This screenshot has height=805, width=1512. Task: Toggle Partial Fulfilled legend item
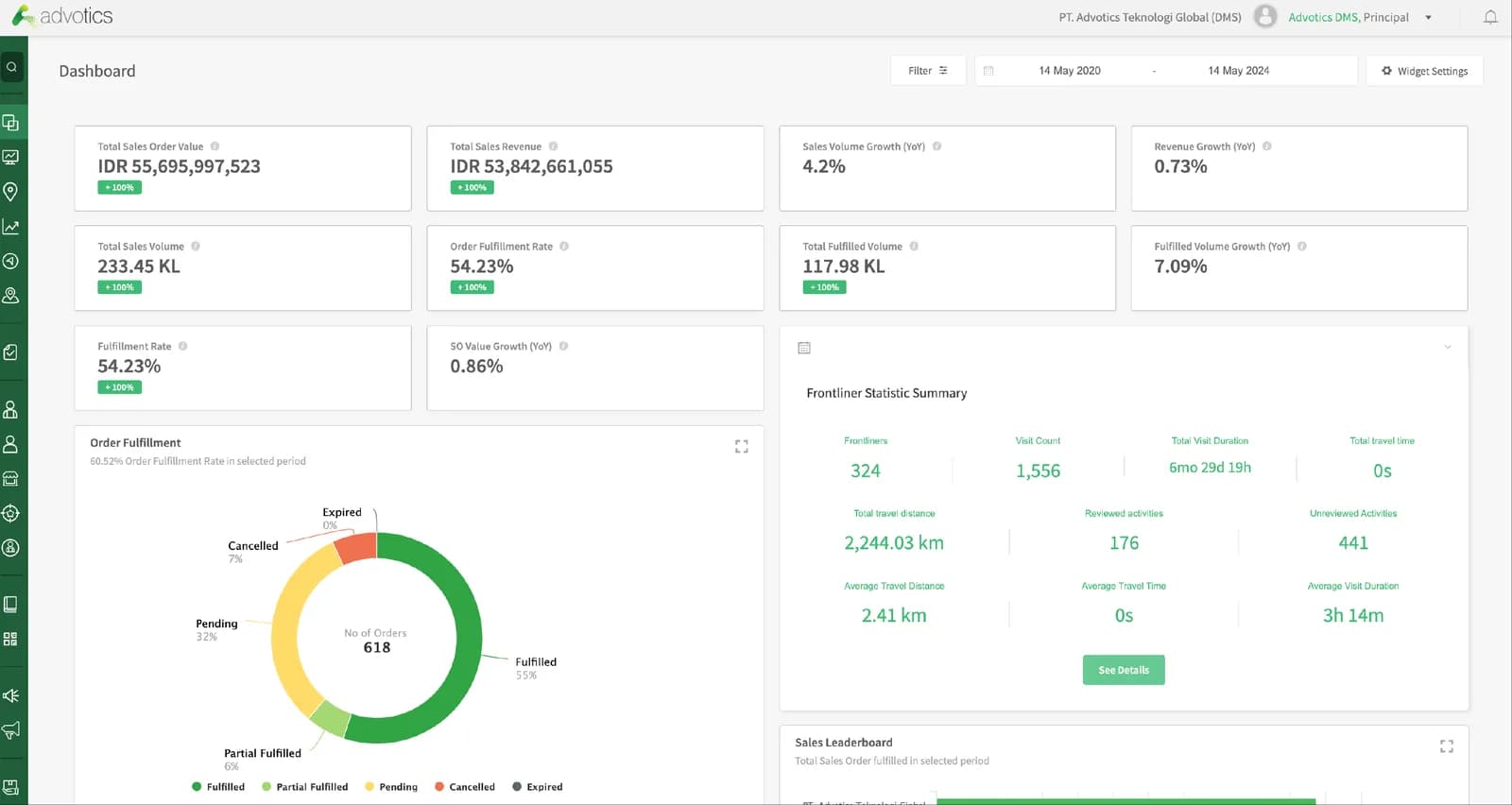[x=305, y=787]
